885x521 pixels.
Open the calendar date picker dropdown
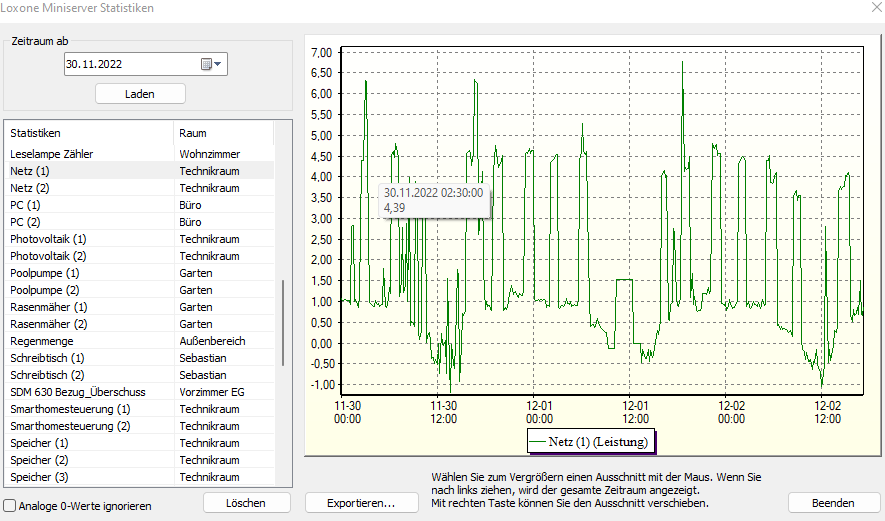pyautogui.click(x=213, y=64)
